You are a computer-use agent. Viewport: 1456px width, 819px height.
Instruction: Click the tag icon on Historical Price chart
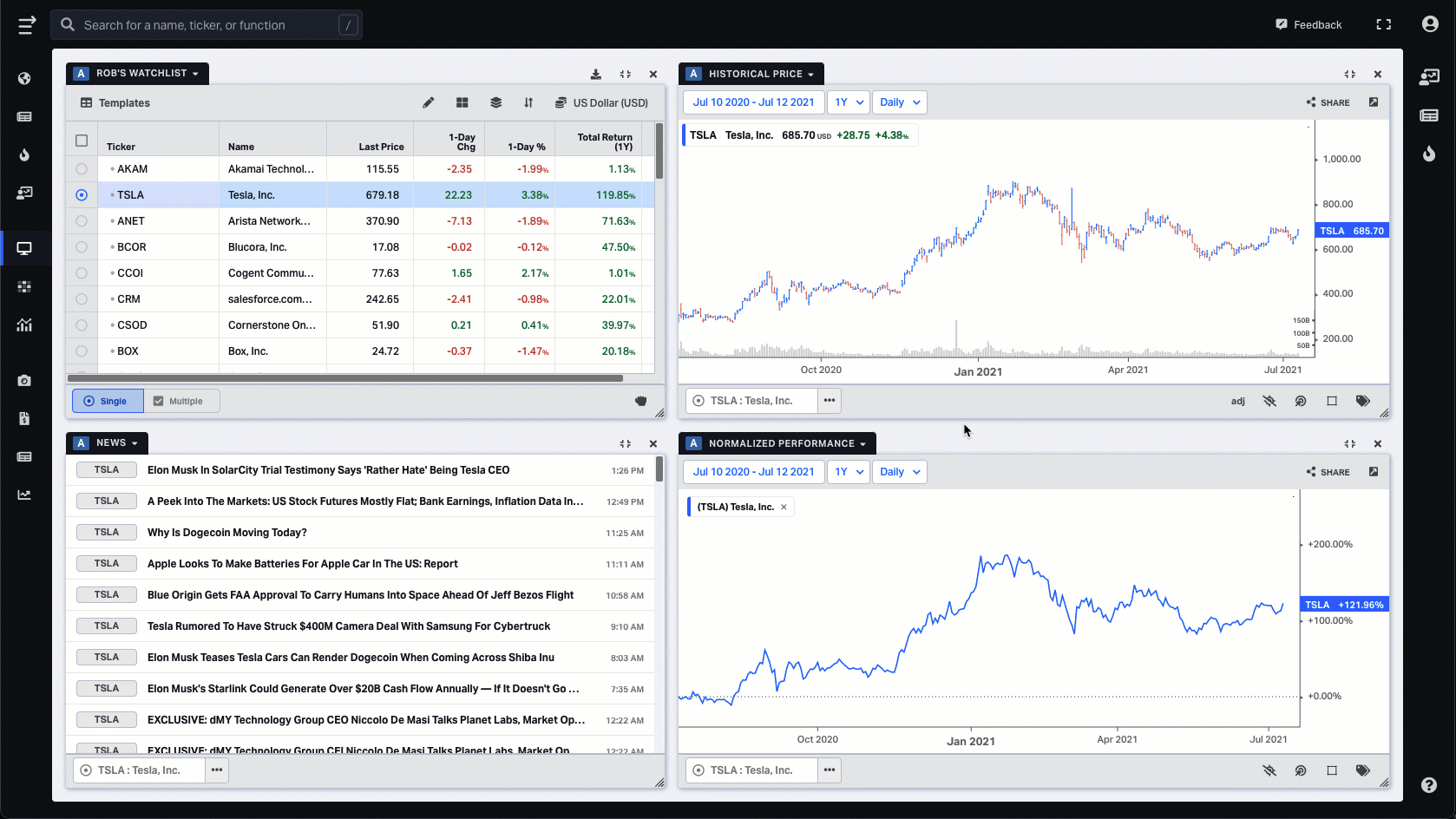tap(1363, 401)
